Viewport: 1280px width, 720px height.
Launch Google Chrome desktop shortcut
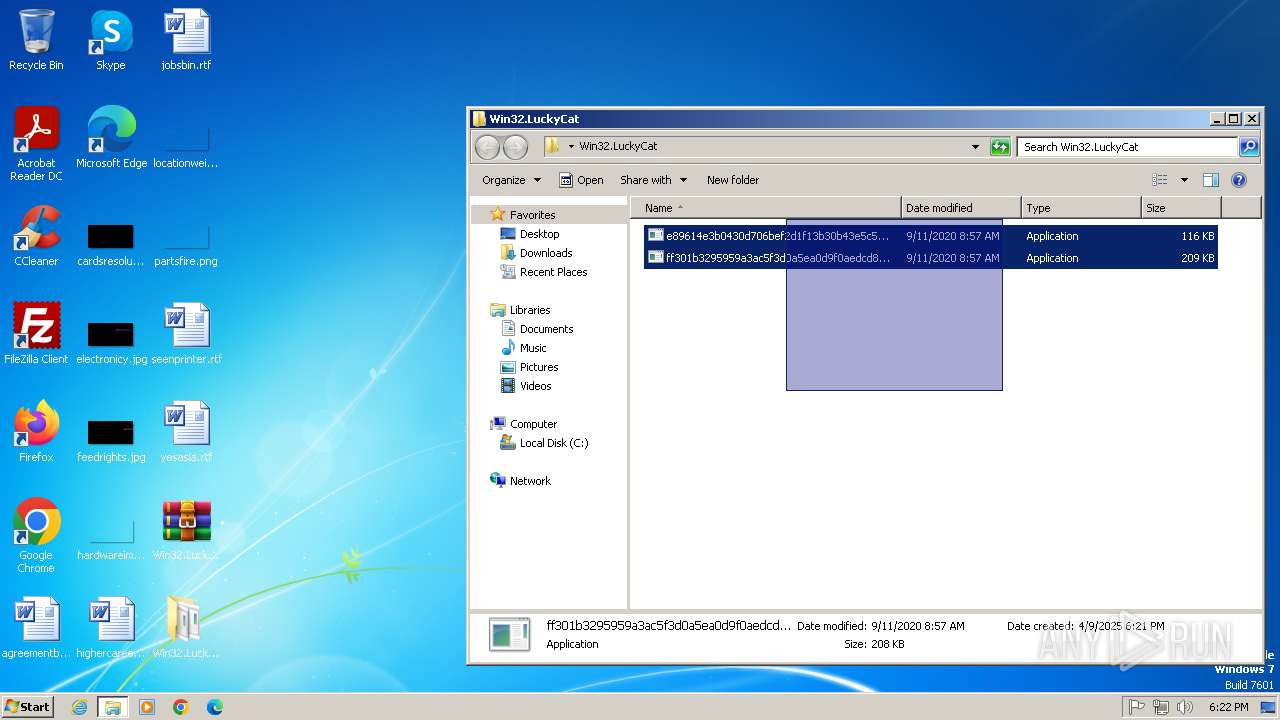click(x=36, y=536)
